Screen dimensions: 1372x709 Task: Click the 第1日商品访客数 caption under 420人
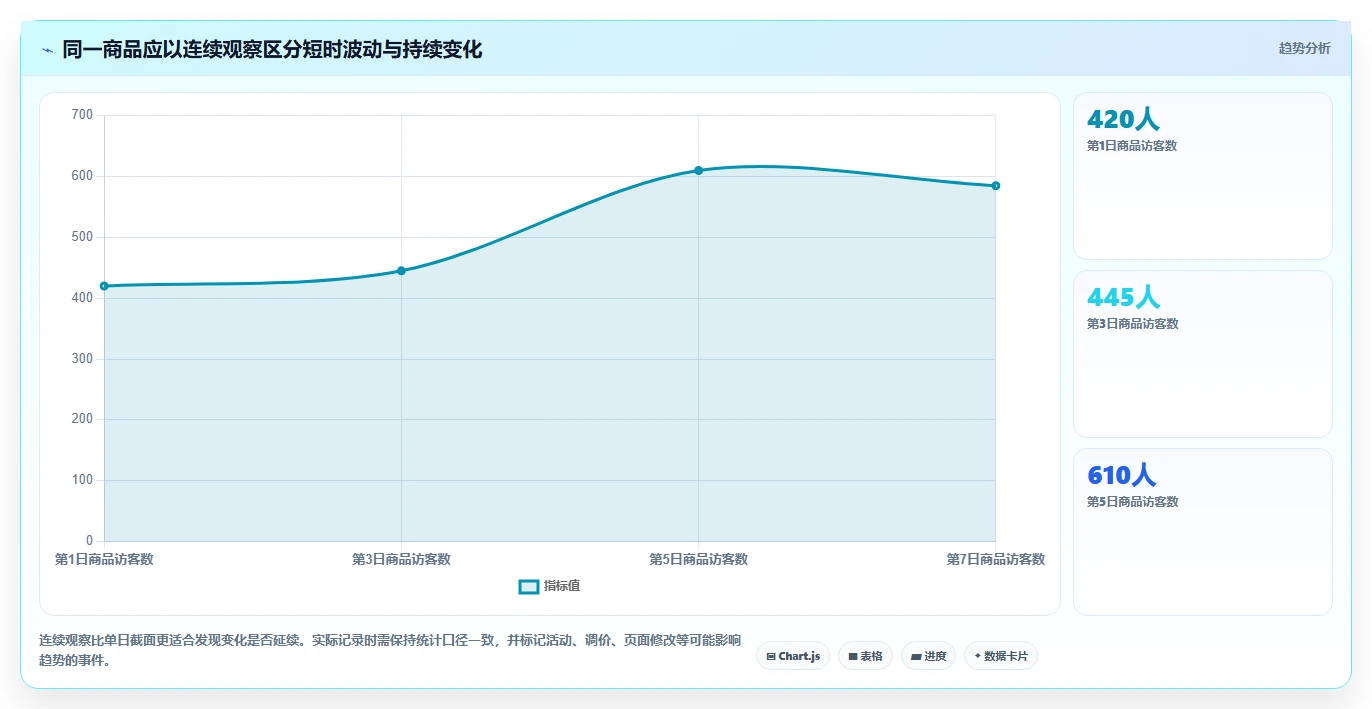click(1132, 146)
